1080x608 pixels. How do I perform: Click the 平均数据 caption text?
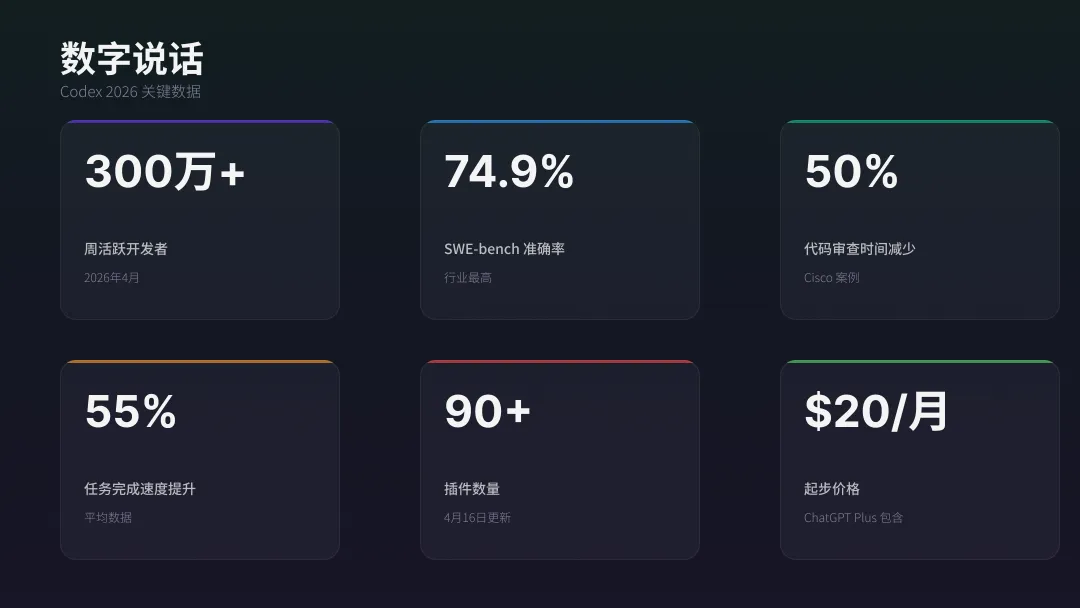pos(108,518)
